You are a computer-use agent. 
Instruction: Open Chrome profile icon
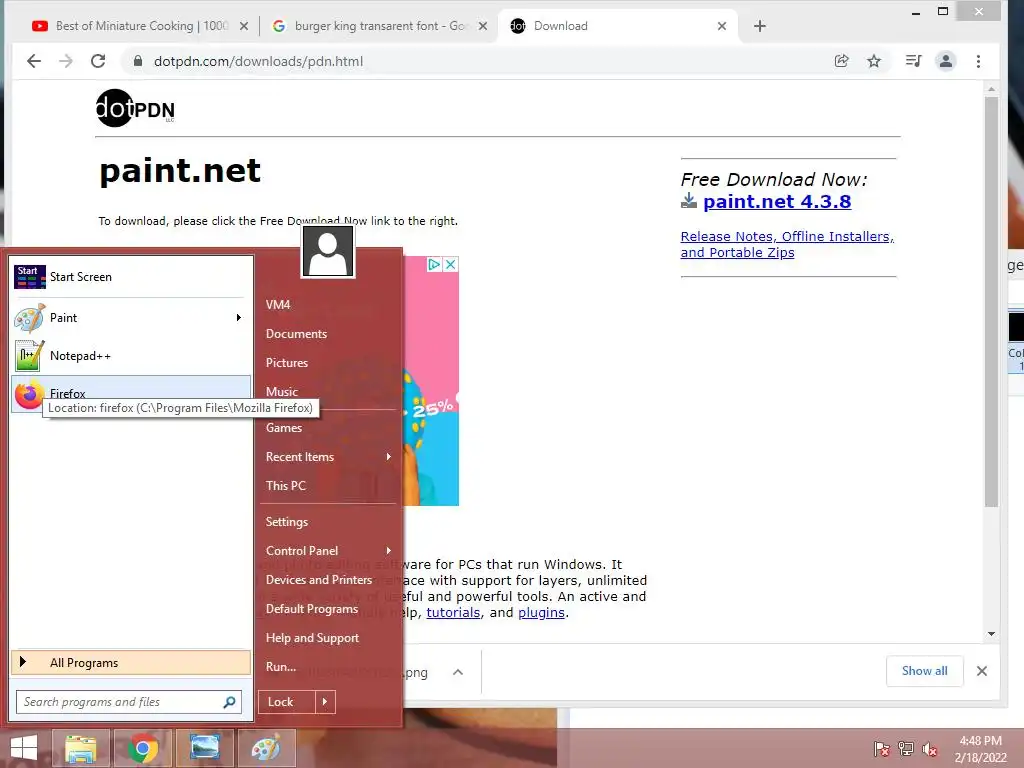946,61
